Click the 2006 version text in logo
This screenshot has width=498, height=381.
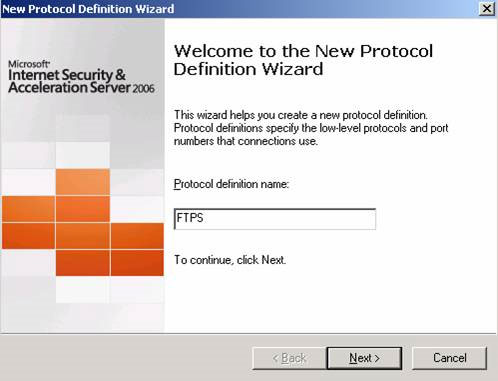tap(143, 89)
